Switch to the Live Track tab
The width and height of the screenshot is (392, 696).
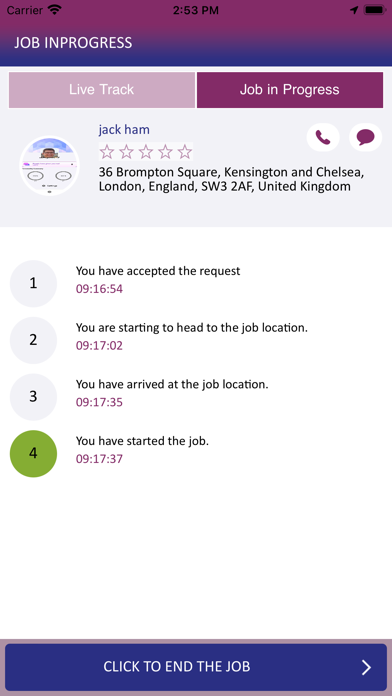click(102, 90)
